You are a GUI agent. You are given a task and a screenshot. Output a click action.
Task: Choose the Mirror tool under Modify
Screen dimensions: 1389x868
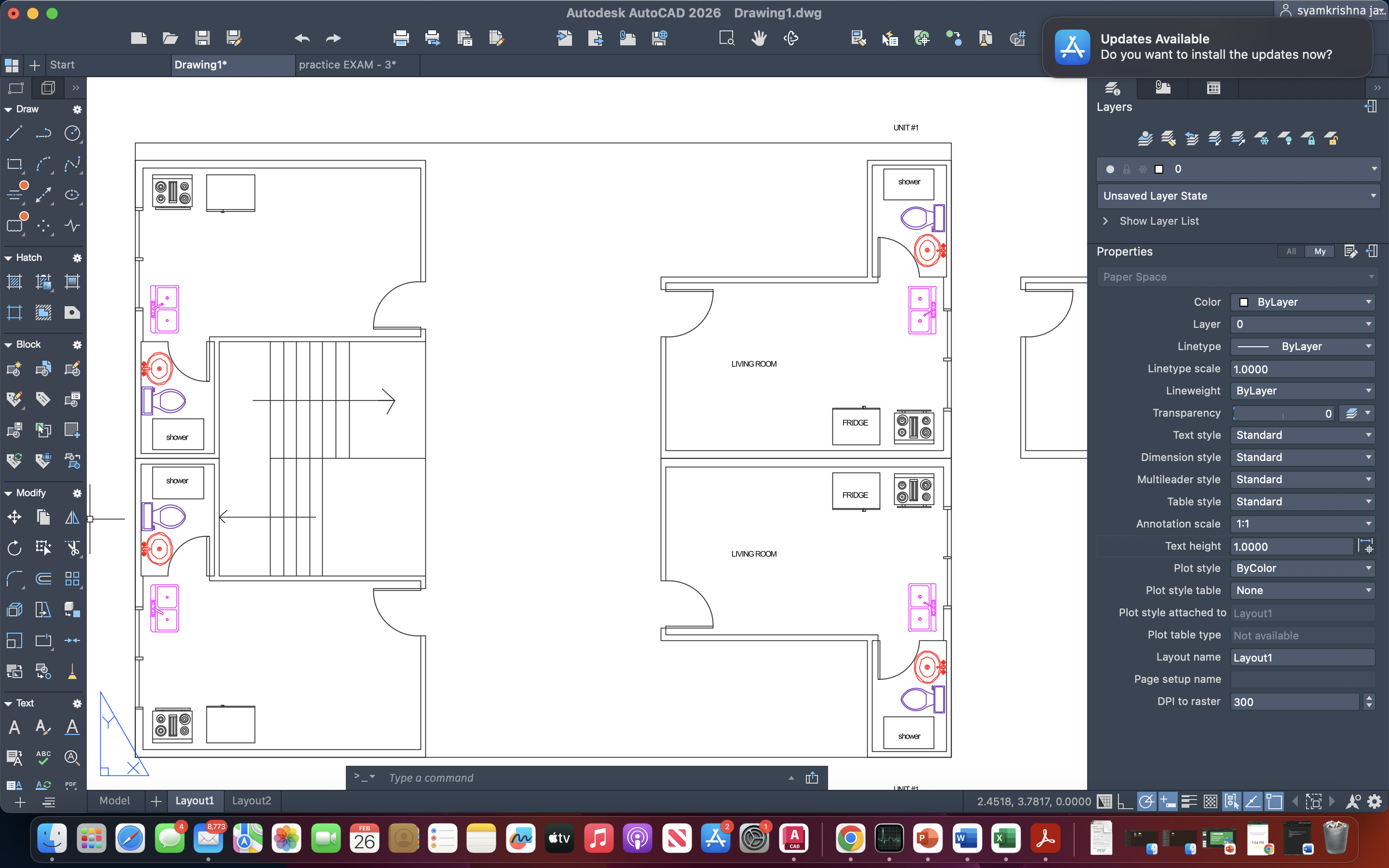[x=72, y=516]
